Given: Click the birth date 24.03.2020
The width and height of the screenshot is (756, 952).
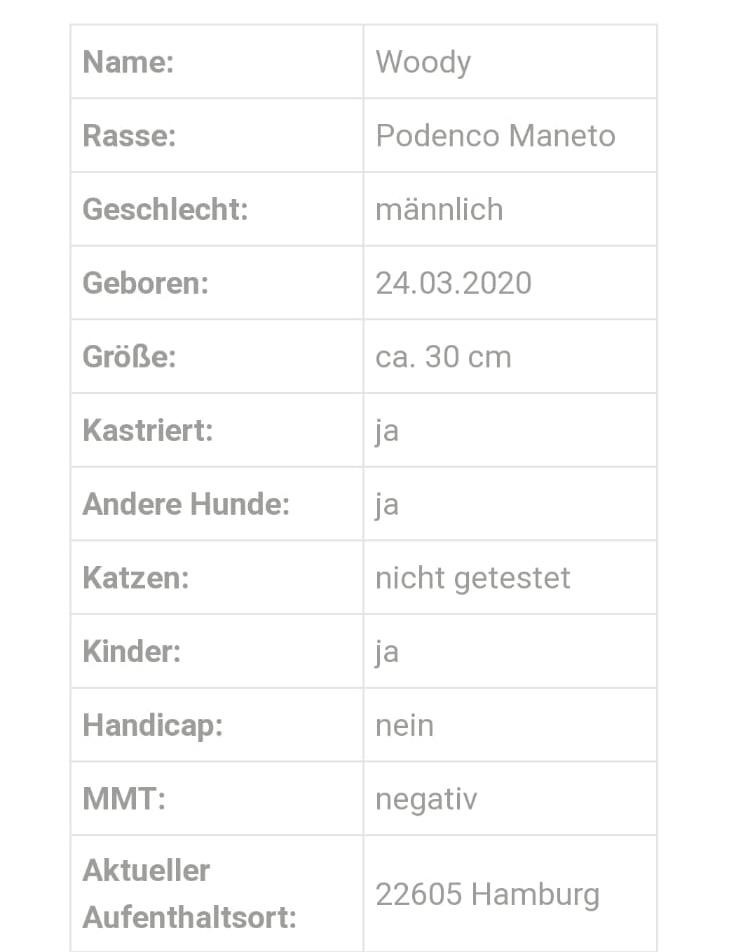Looking at the screenshot, I should 454,284.
